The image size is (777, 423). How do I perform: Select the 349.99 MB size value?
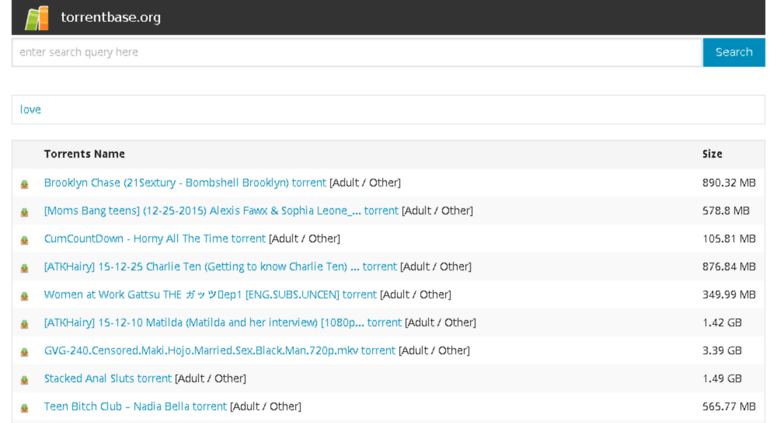[728, 295]
